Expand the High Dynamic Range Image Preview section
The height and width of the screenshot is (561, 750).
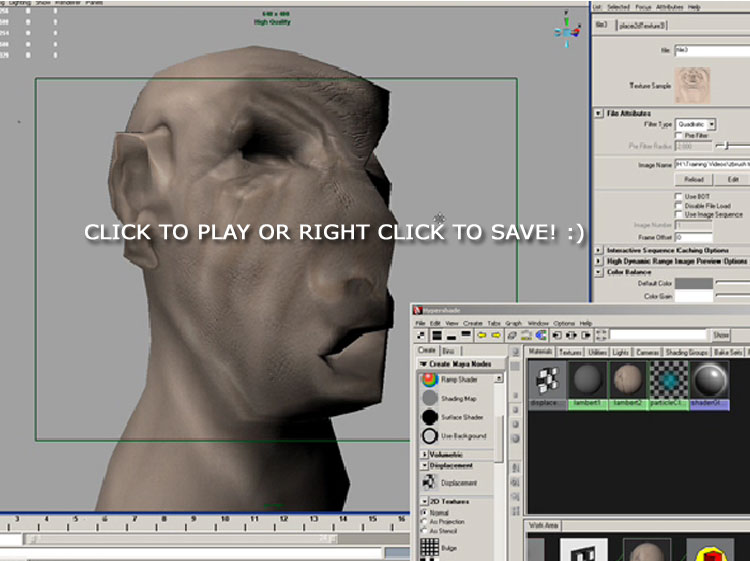[x=599, y=260]
